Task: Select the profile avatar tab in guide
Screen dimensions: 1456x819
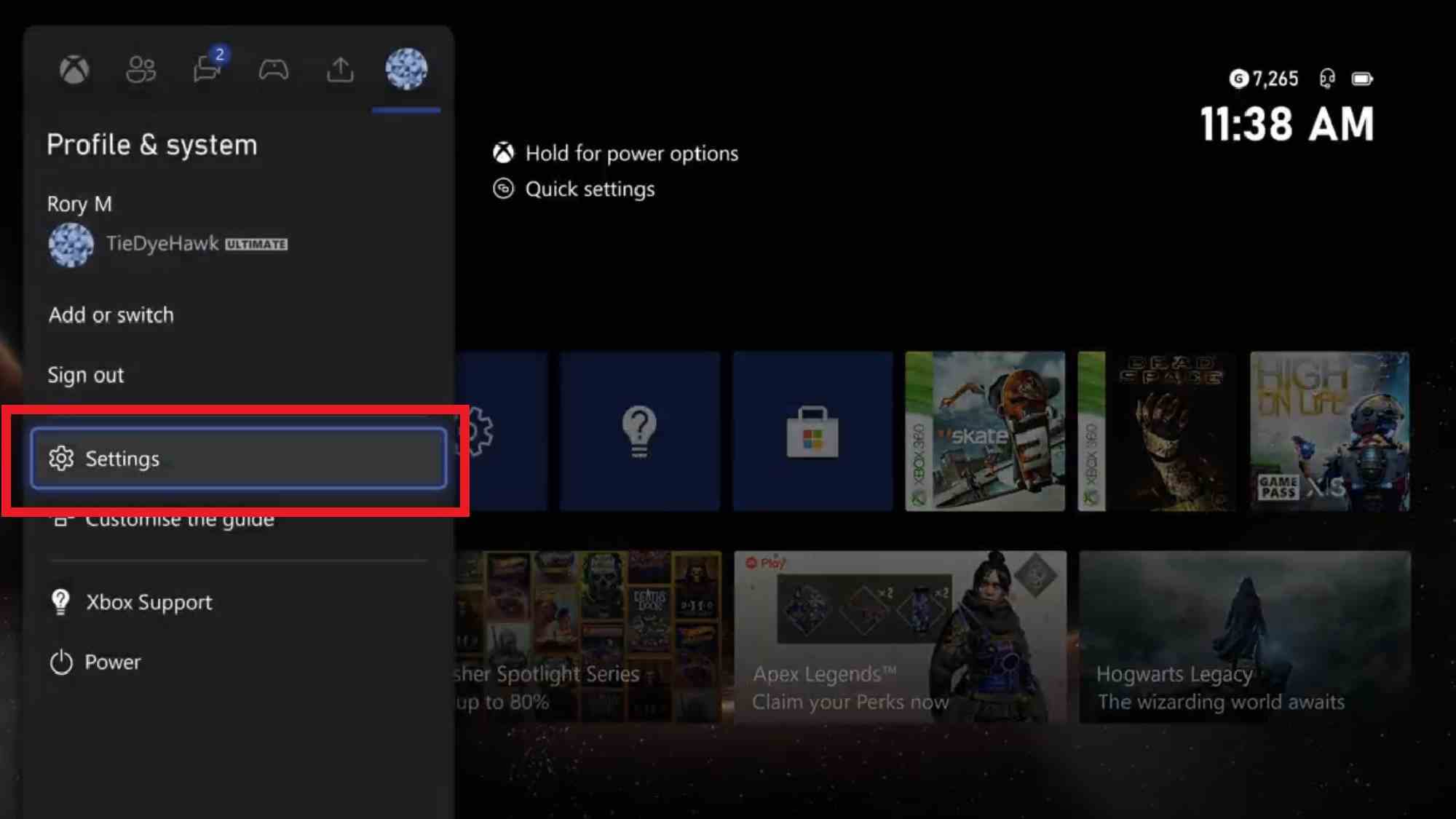Action: tap(406, 69)
